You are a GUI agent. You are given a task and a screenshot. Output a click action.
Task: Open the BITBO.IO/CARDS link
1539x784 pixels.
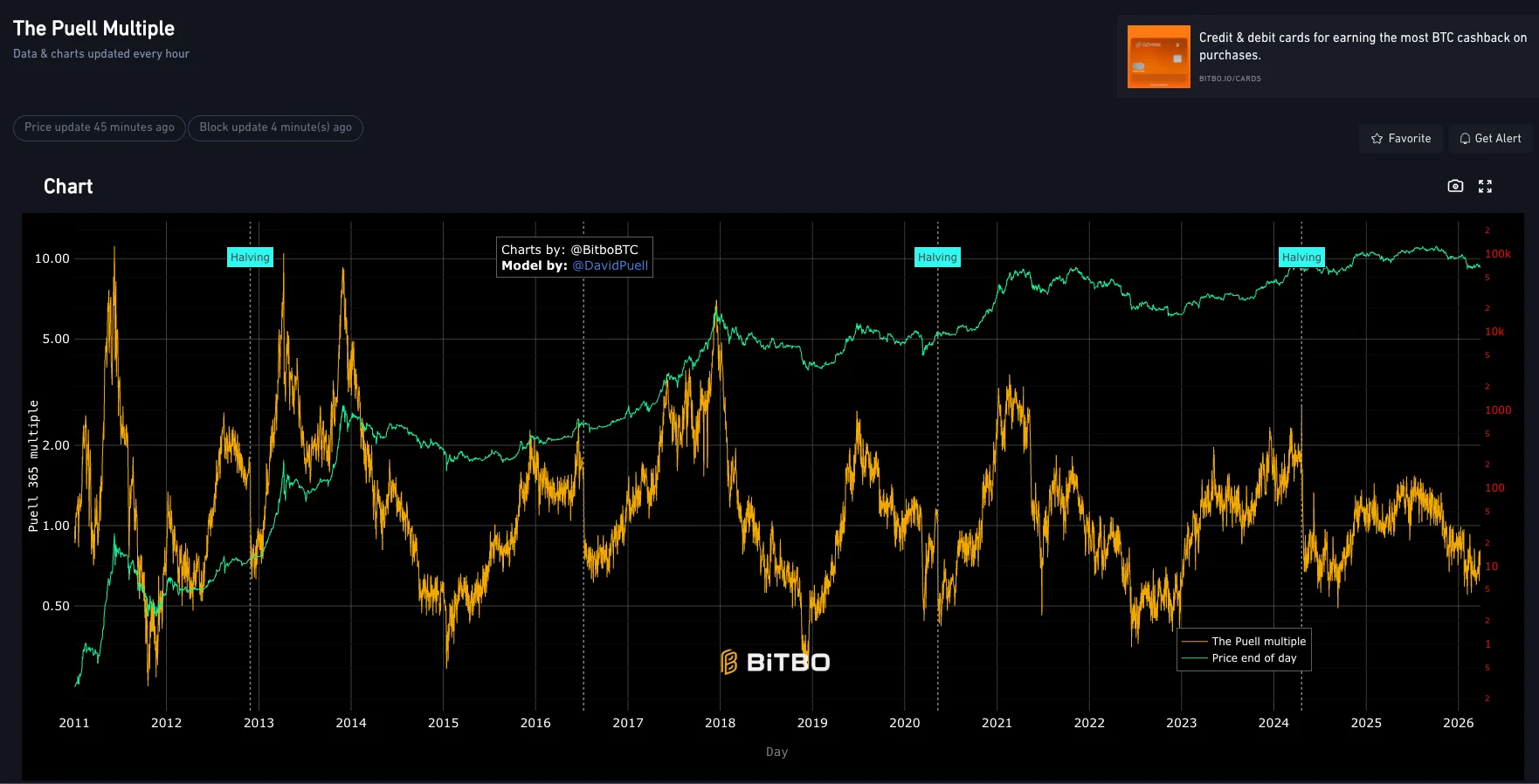click(1230, 79)
